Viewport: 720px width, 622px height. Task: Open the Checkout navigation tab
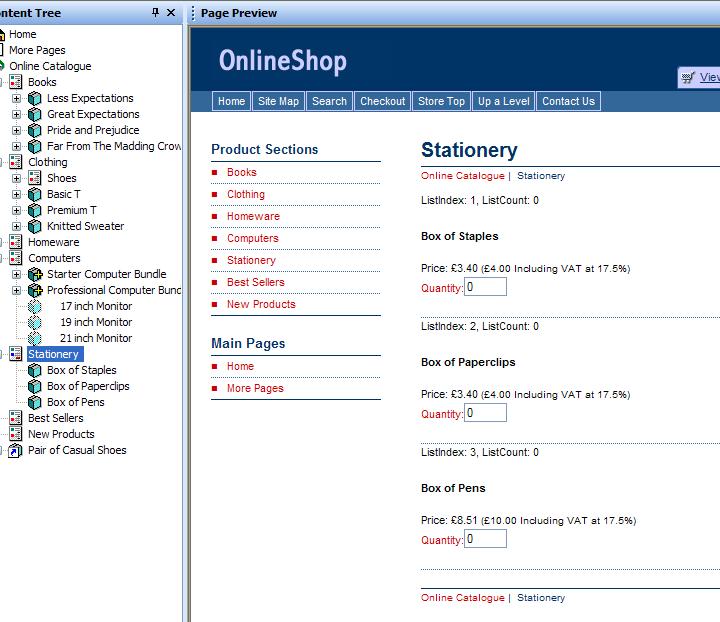(x=383, y=101)
